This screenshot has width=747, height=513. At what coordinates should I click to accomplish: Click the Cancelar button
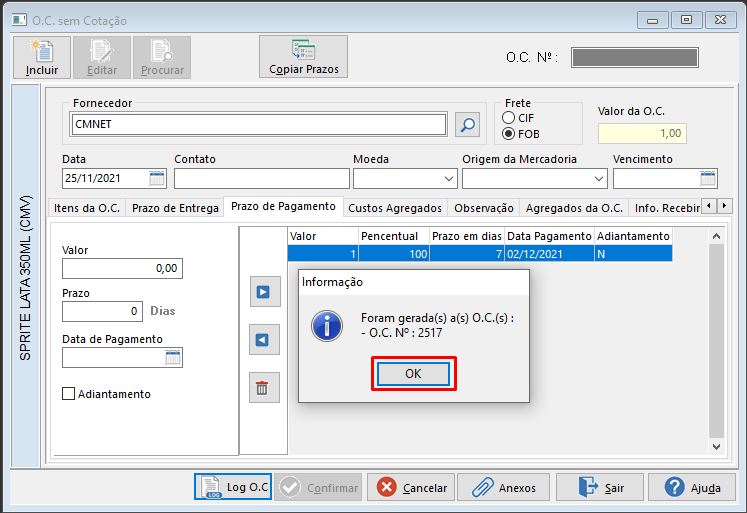(411, 487)
